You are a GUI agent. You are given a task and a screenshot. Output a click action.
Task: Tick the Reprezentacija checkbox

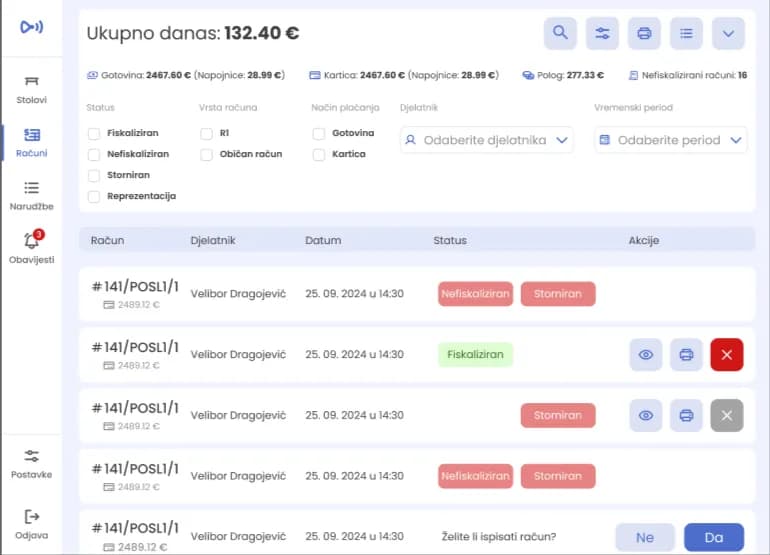click(x=94, y=196)
